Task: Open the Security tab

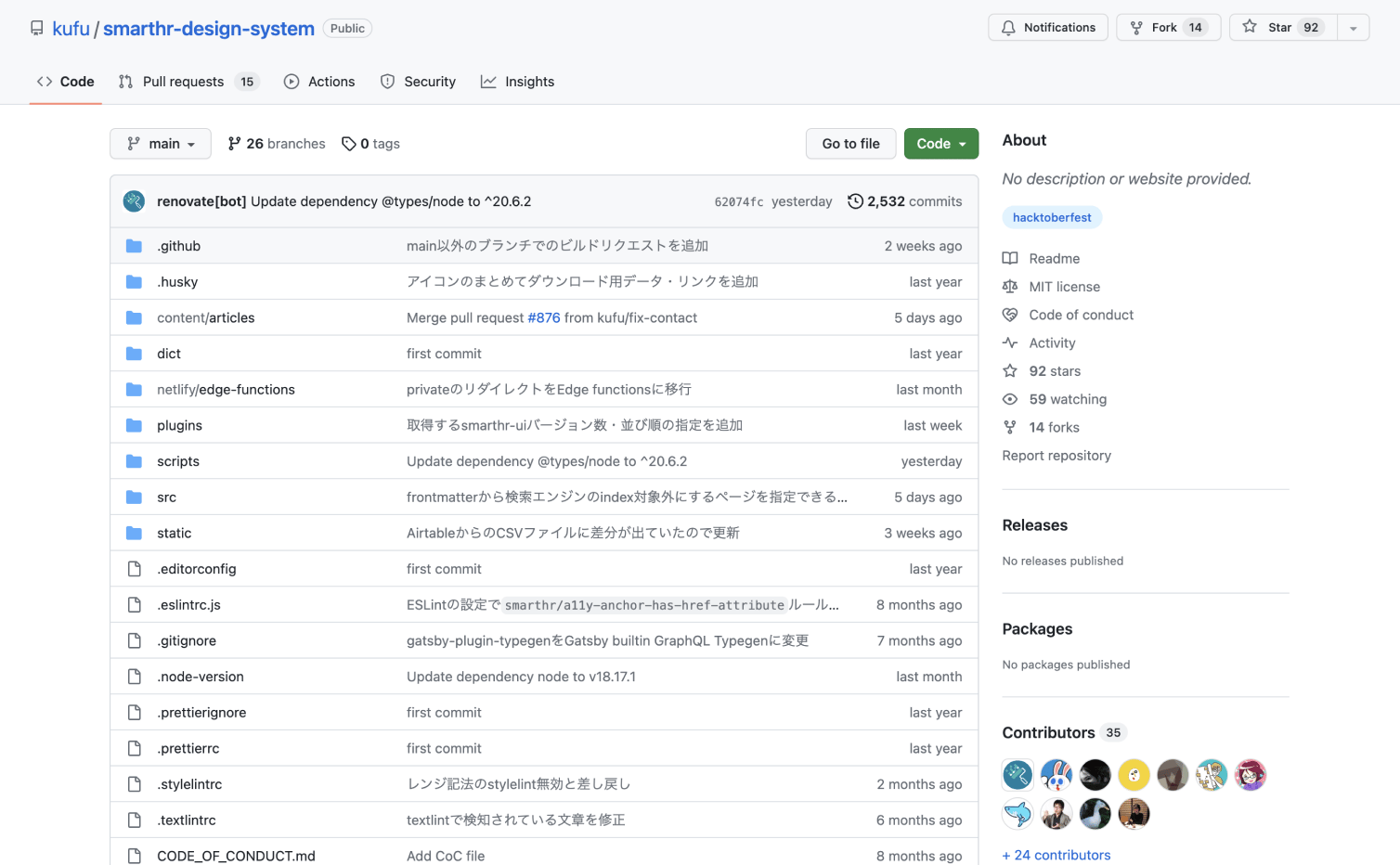Action: pos(418,82)
